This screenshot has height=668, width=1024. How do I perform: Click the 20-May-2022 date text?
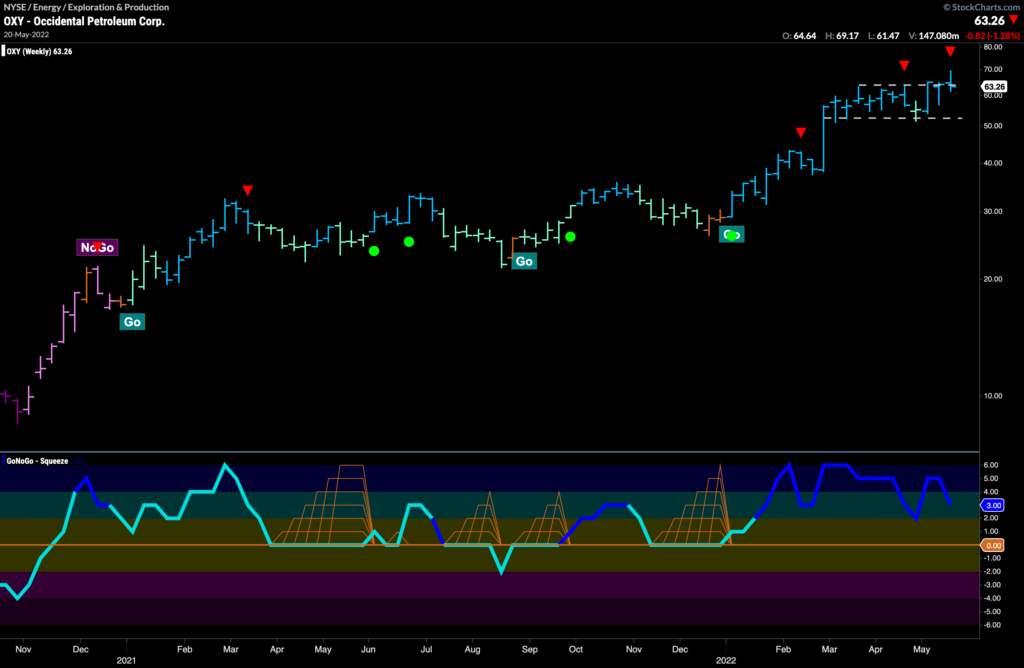point(26,35)
